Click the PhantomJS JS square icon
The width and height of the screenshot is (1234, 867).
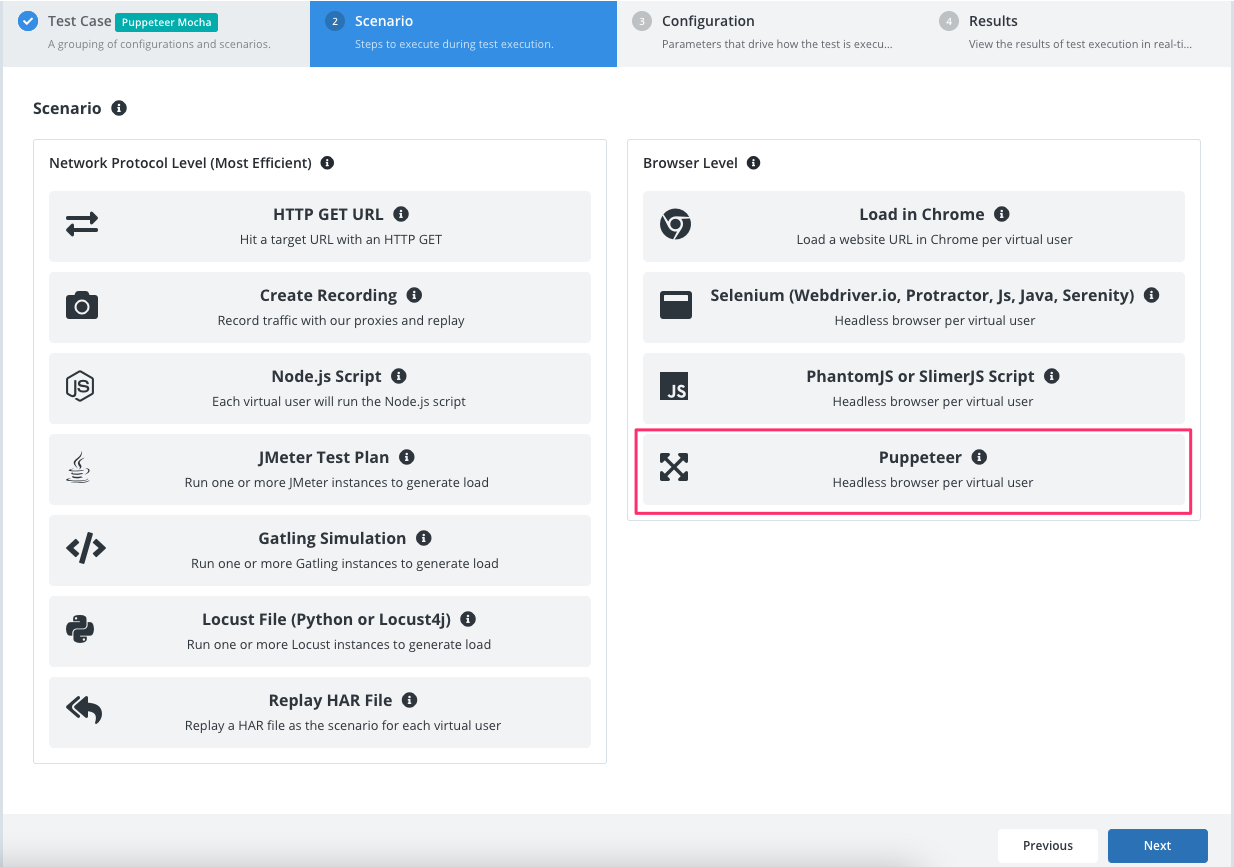tap(674, 387)
